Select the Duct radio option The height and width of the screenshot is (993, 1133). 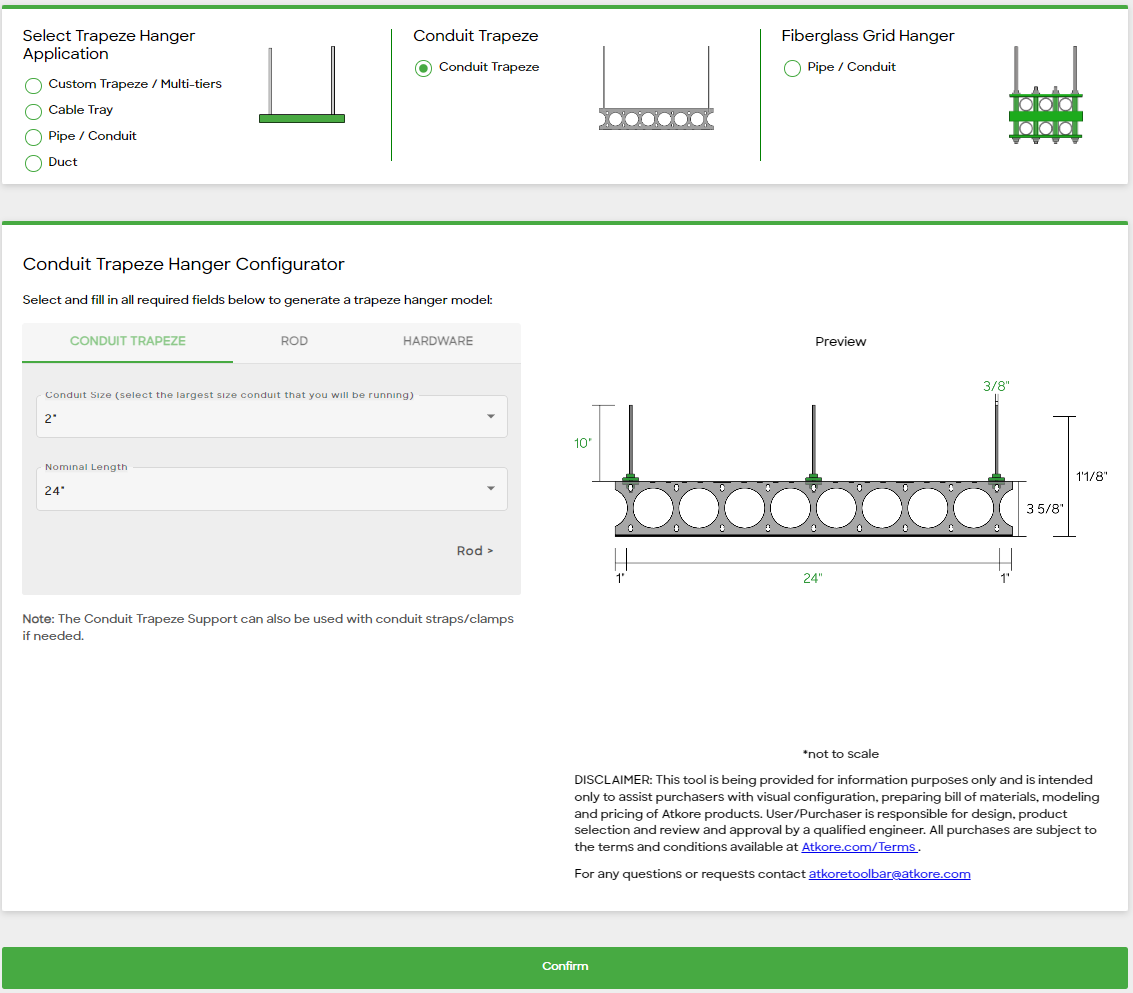[x=33, y=163]
